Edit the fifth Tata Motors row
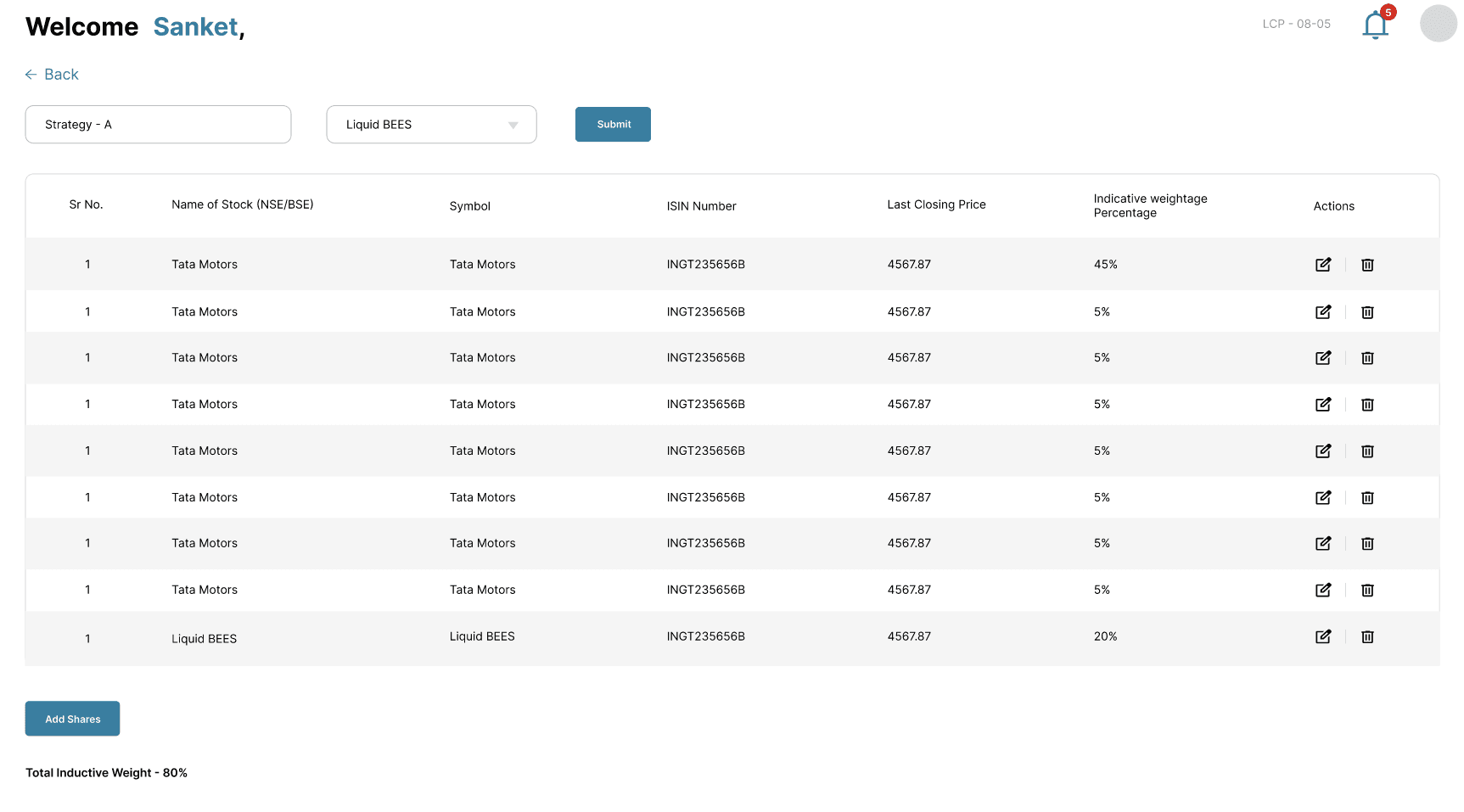 click(x=1323, y=451)
